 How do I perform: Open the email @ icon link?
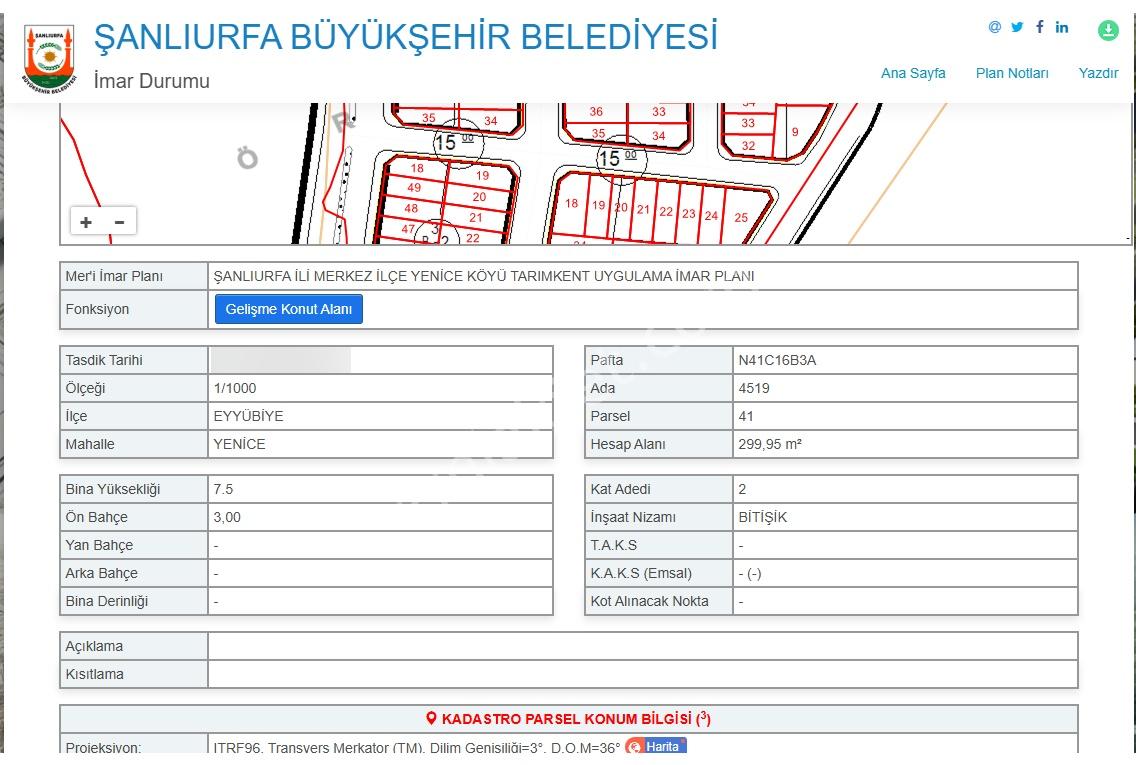(x=995, y=27)
